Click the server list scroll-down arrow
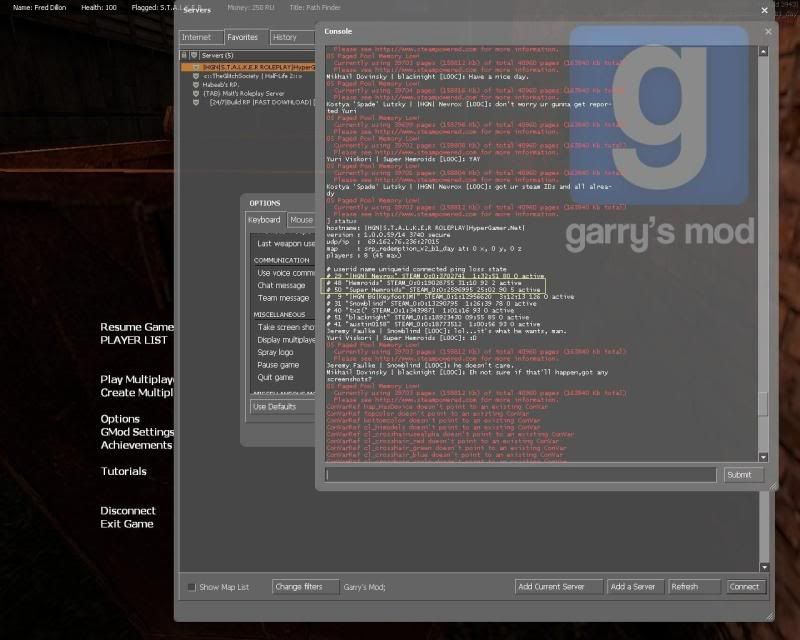This screenshot has height=640, width=800. coord(764,567)
